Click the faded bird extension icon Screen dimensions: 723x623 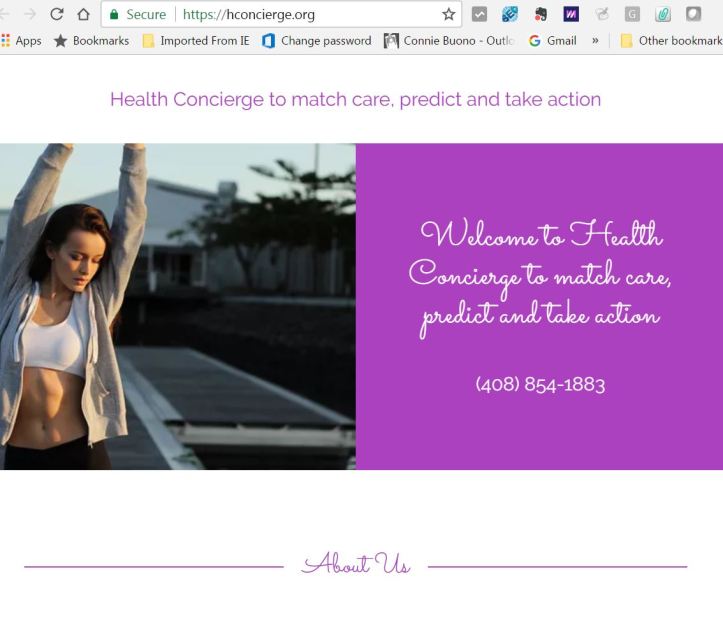point(602,14)
